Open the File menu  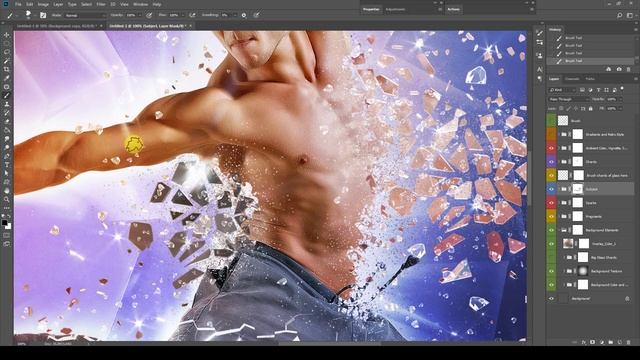click(18, 4)
